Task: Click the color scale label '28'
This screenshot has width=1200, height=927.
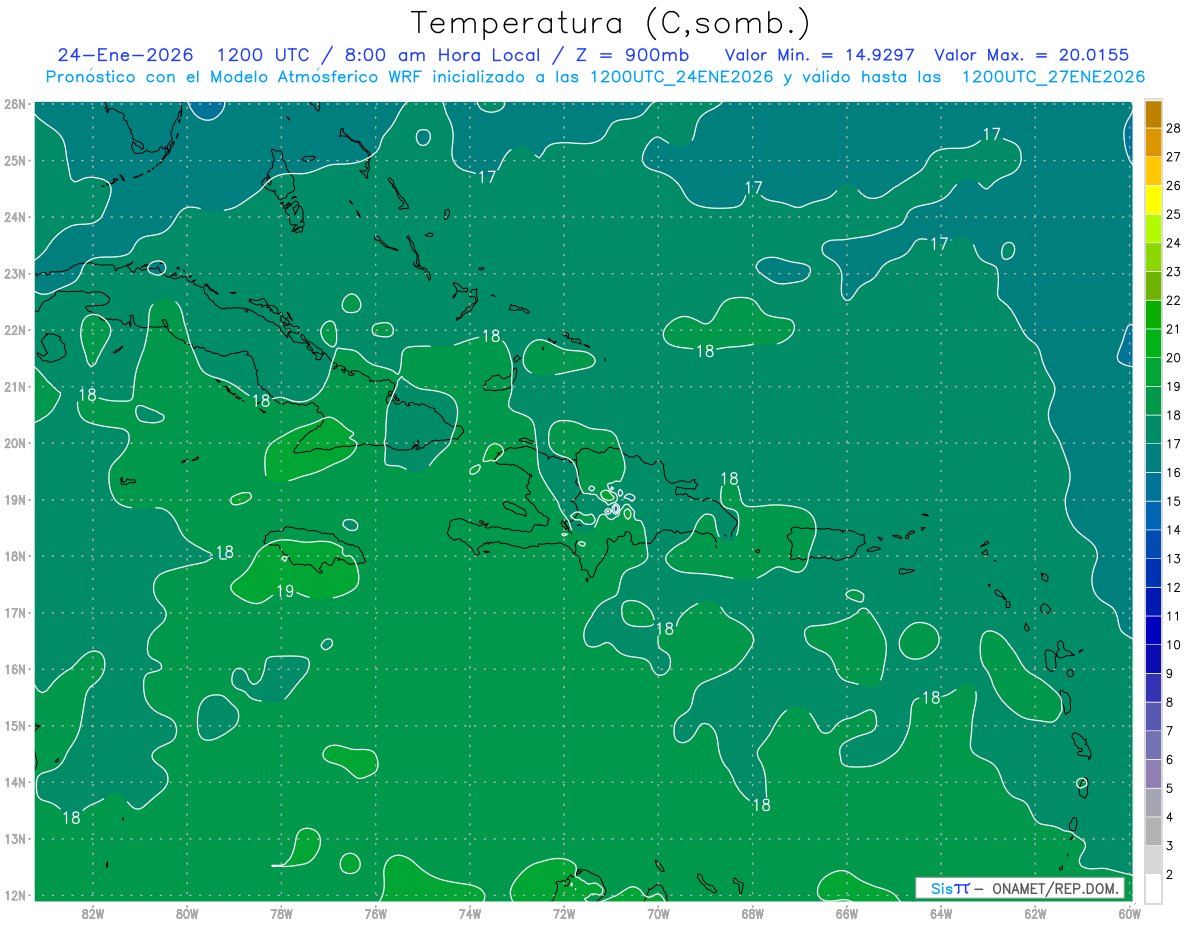Action: click(1174, 128)
